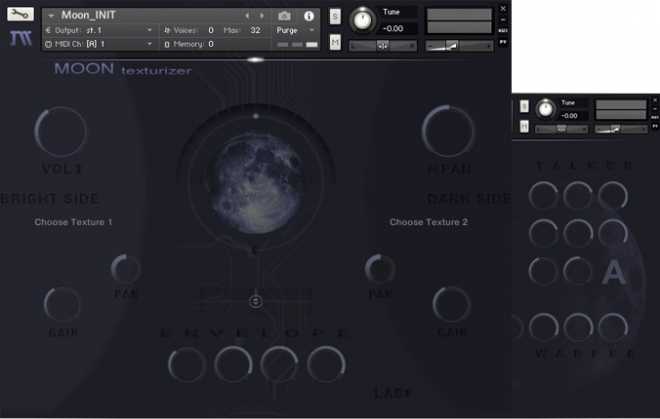This screenshot has width=660, height=419.
Task: Click the header pan slider of Moon_INIT
Action: (383, 45)
